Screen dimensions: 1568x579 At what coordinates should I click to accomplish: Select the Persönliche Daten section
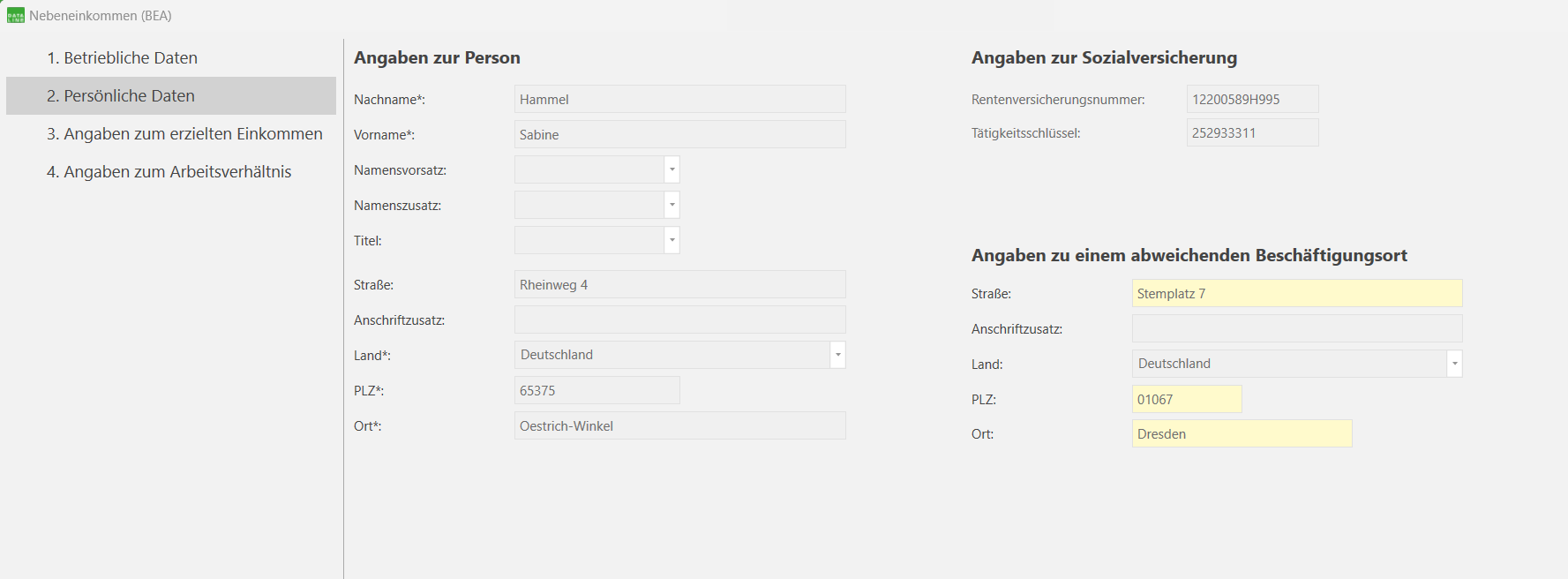pyautogui.click(x=121, y=96)
